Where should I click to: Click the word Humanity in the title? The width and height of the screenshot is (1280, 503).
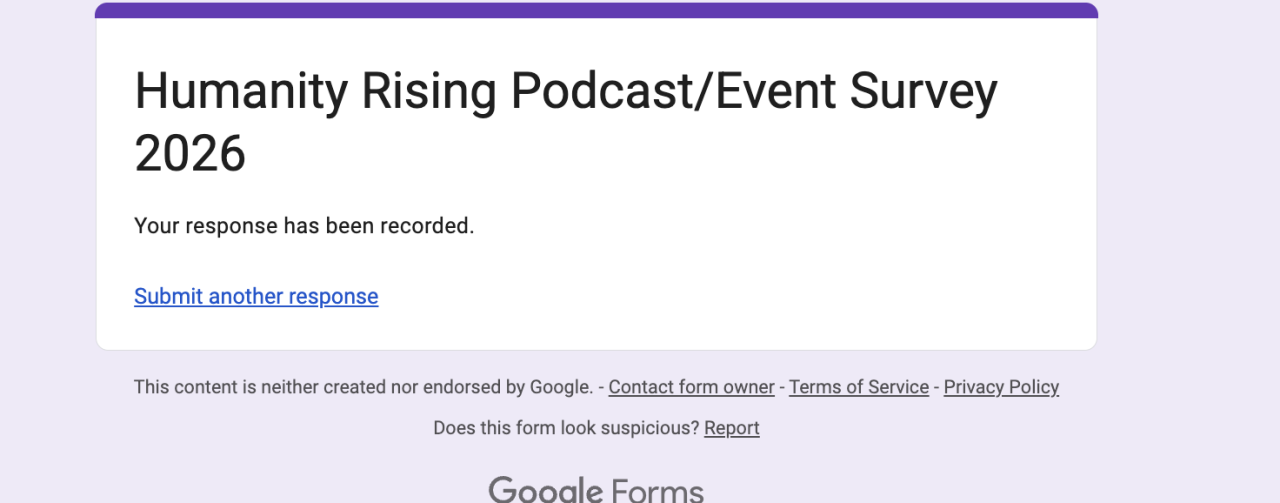click(240, 92)
